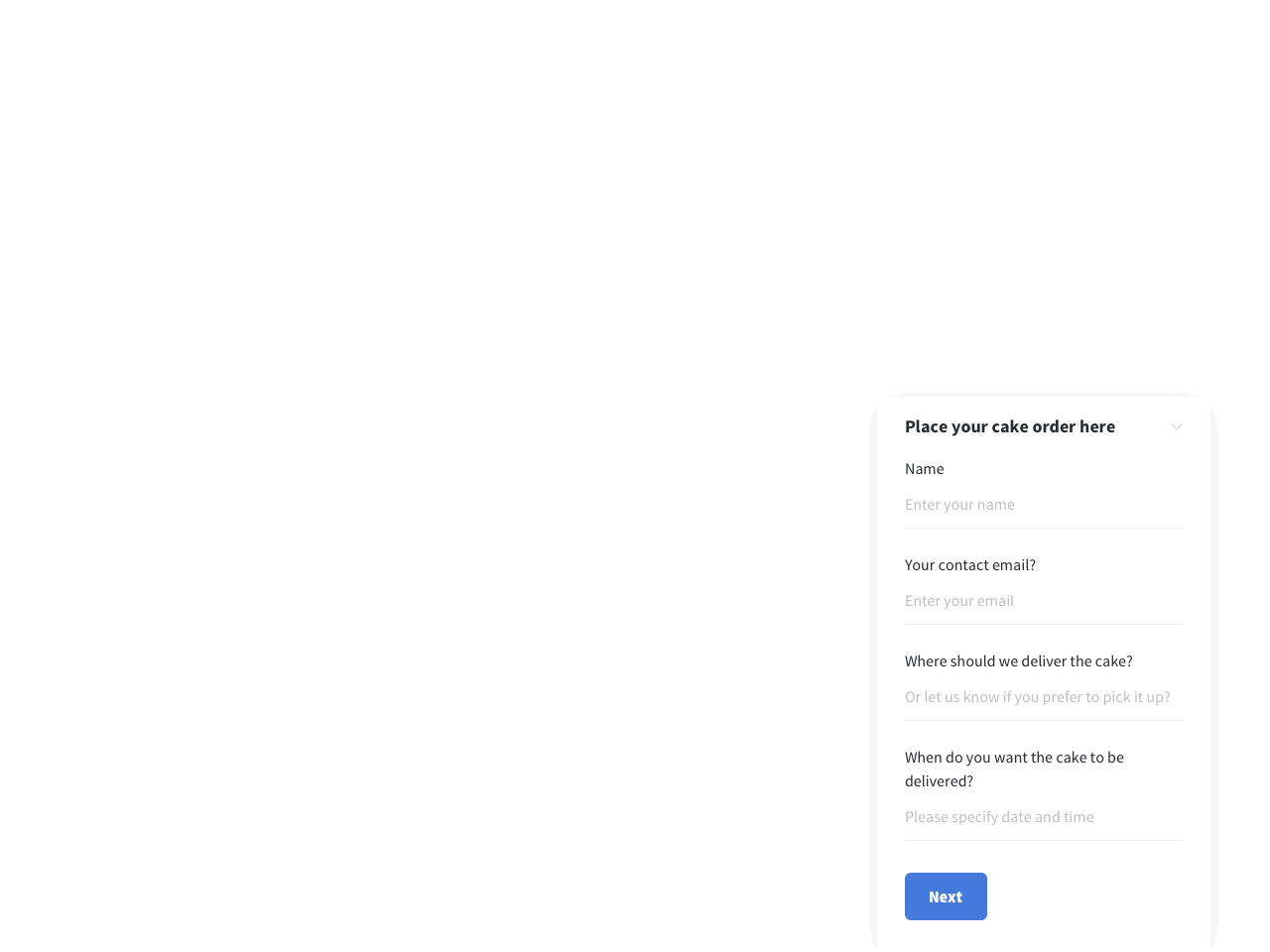
Task: Click the "Please specify date and time" placeholder
Action: [x=999, y=817]
